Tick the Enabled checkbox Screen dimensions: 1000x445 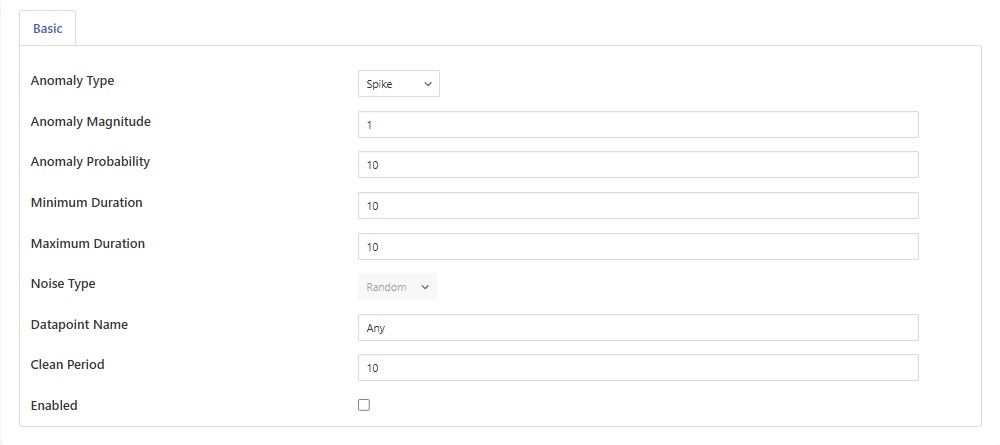[x=364, y=405]
